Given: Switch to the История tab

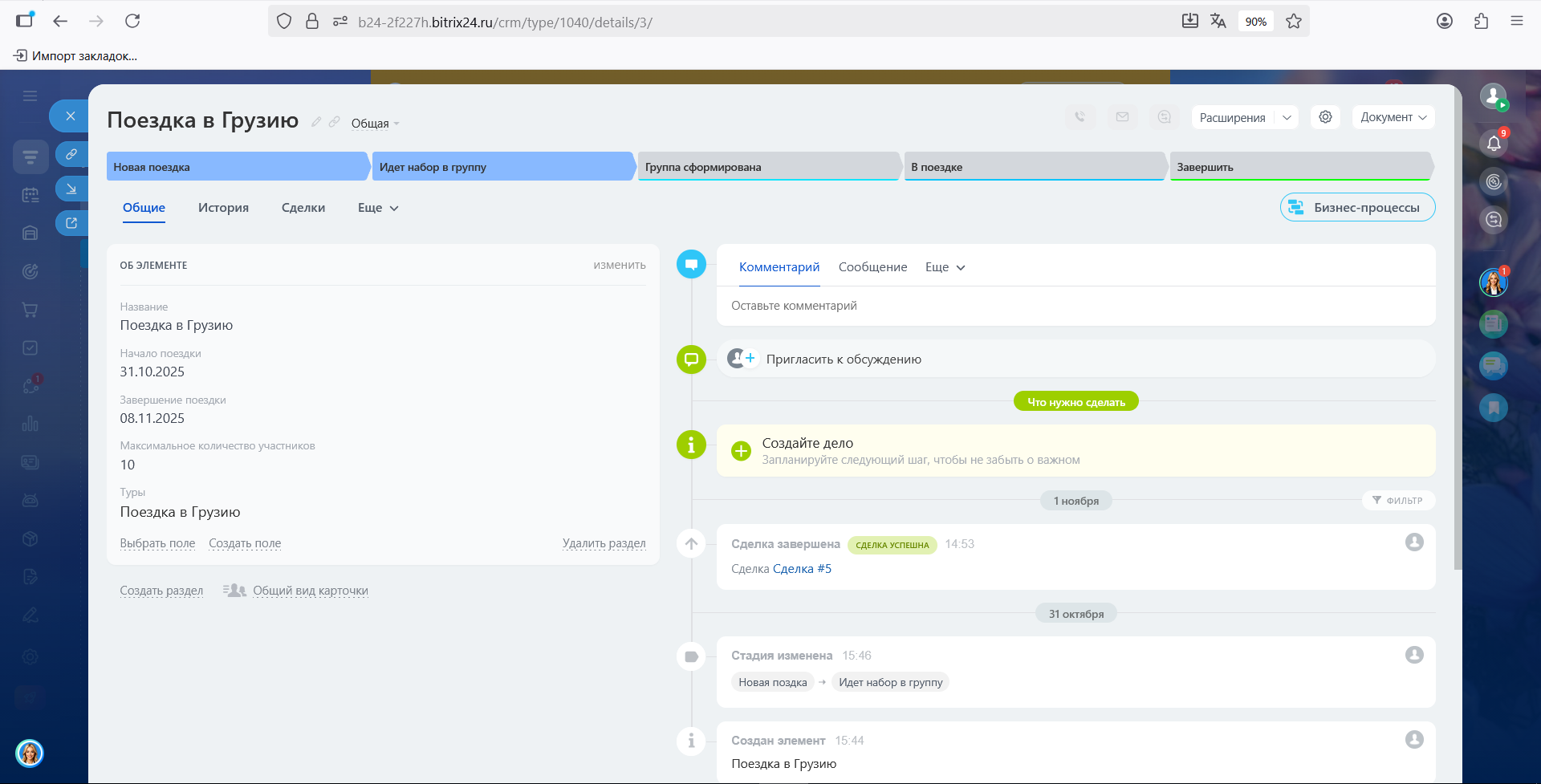Looking at the screenshot, I should pos(223,208).
